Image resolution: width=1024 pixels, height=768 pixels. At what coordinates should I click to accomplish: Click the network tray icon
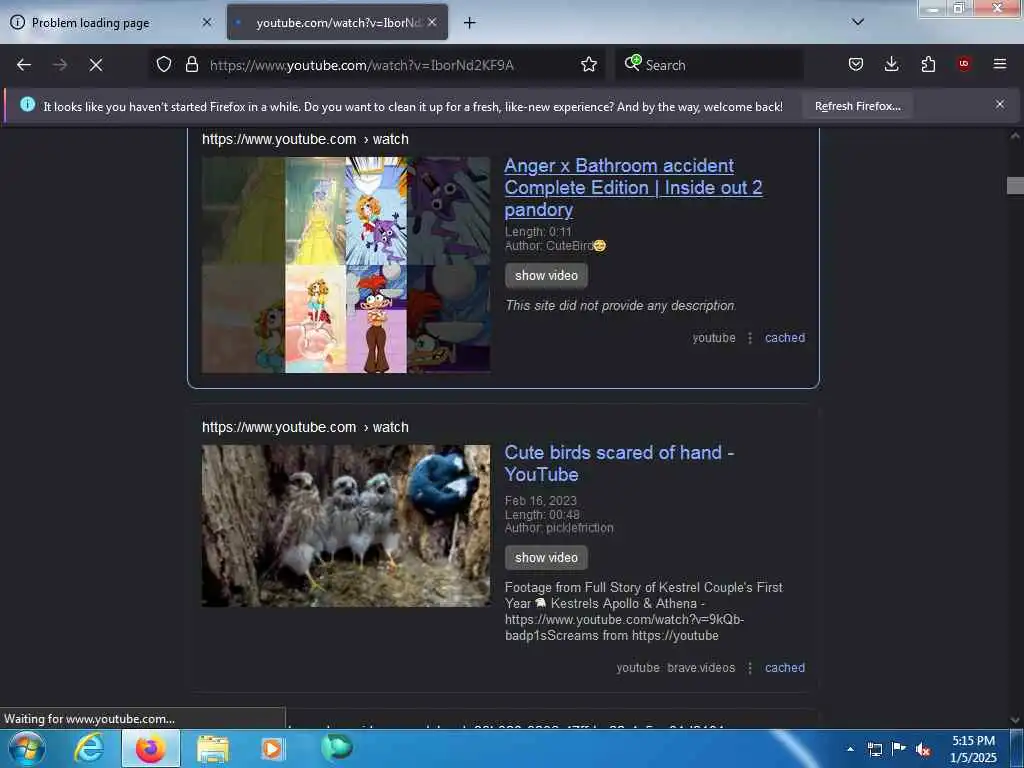[874, 749]
